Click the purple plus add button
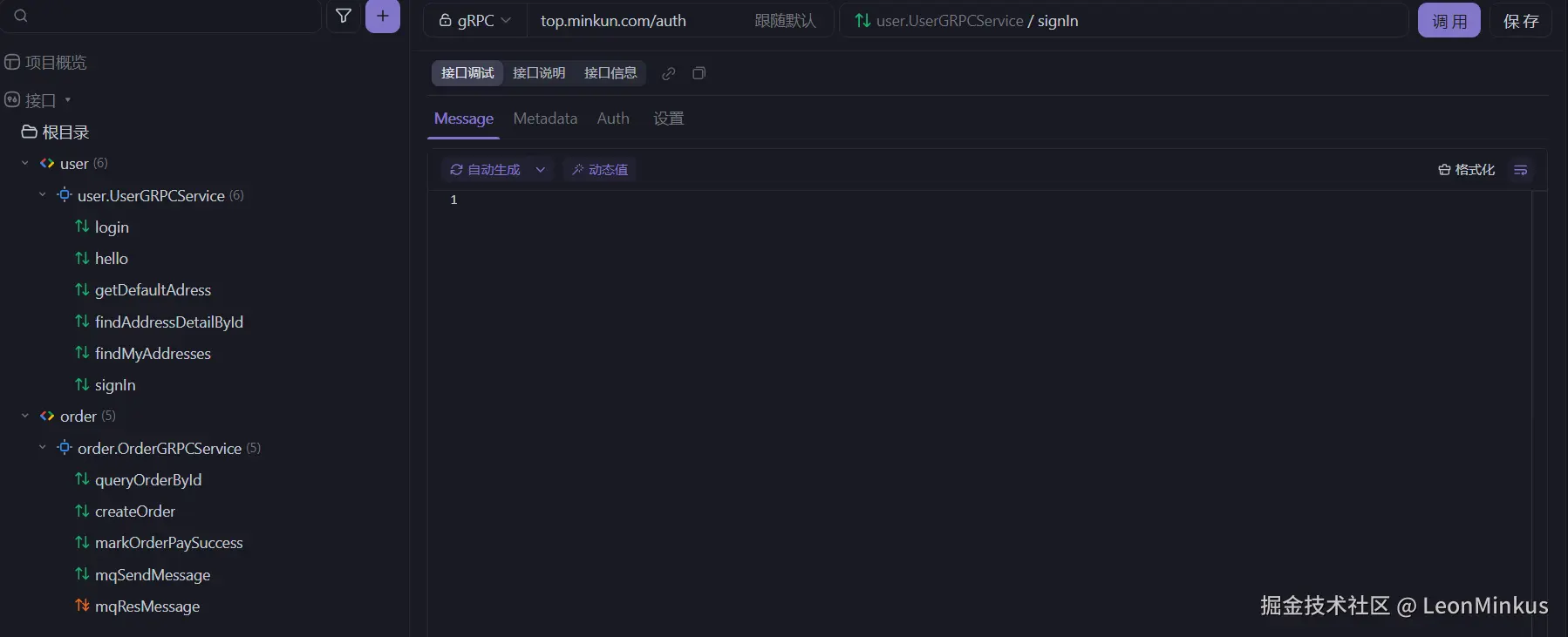Viewport: 1568px width, 637px height. coord(383,16)
